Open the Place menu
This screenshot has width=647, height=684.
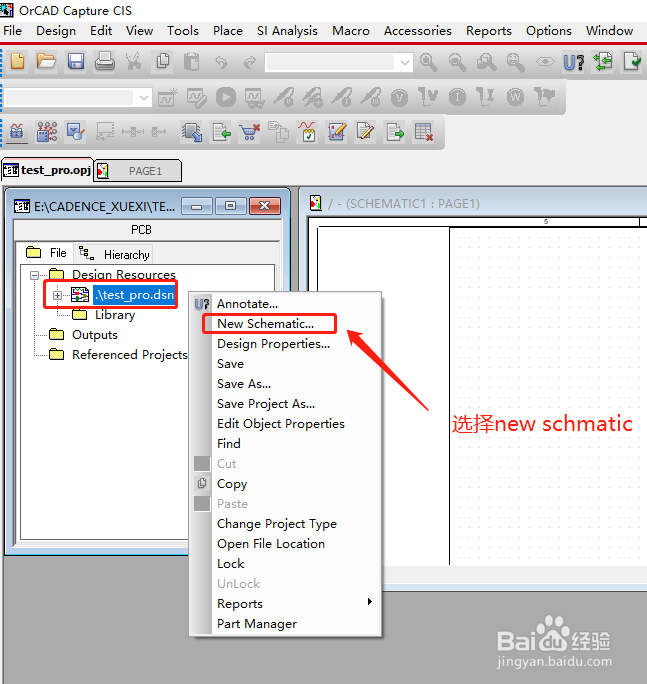click(228, 31)
